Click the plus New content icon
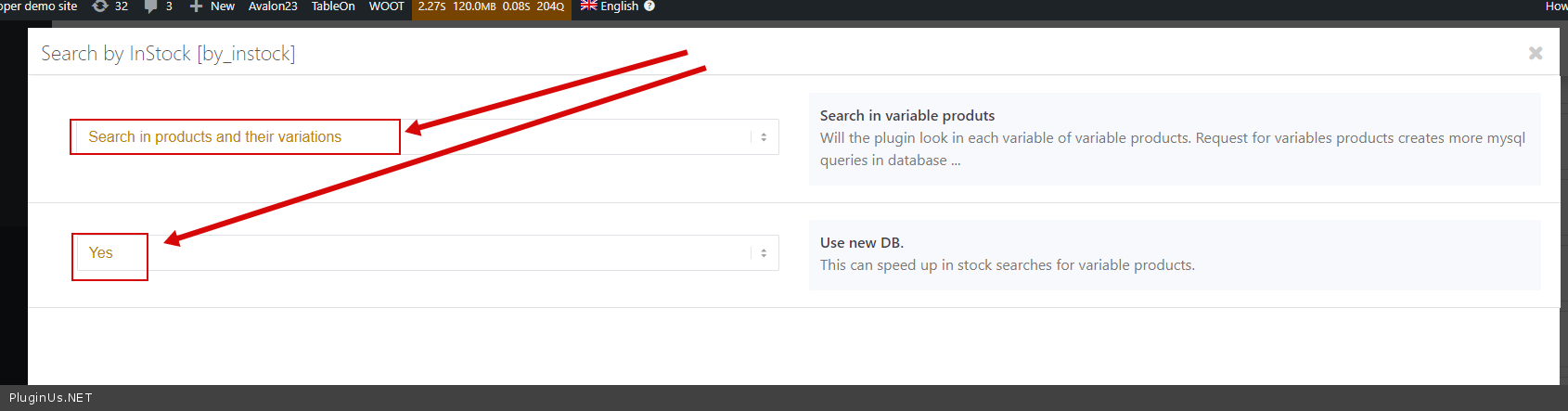 (x=196, y=6)
